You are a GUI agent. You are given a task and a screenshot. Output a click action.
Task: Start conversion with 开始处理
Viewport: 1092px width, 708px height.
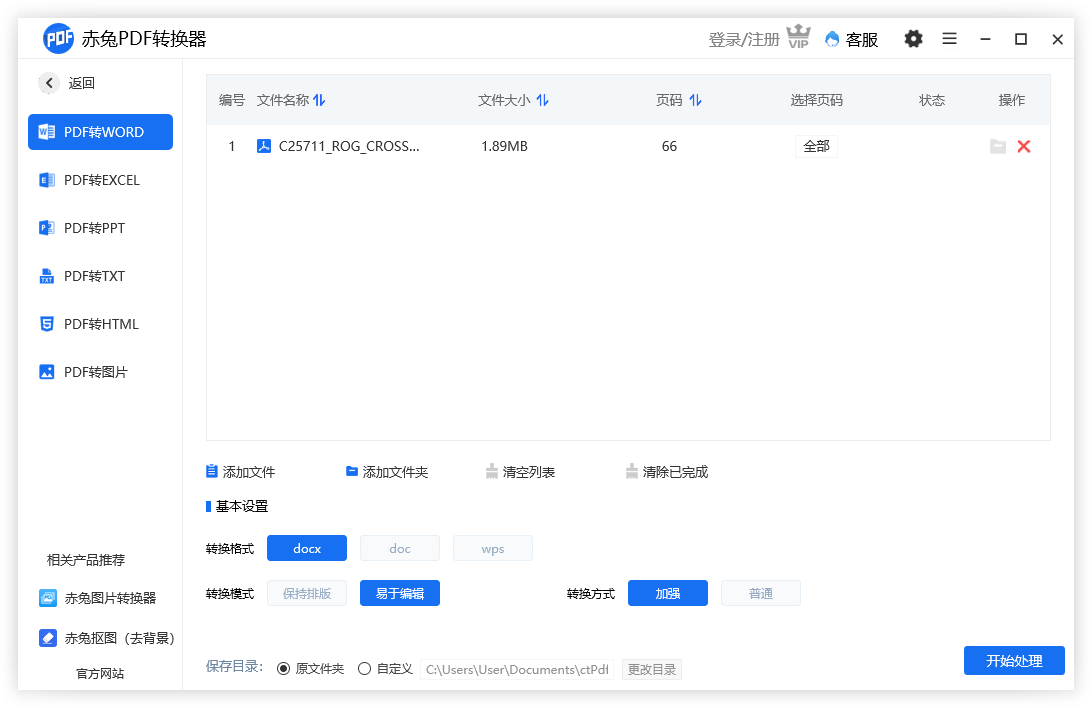click(x=1014, y=660)
